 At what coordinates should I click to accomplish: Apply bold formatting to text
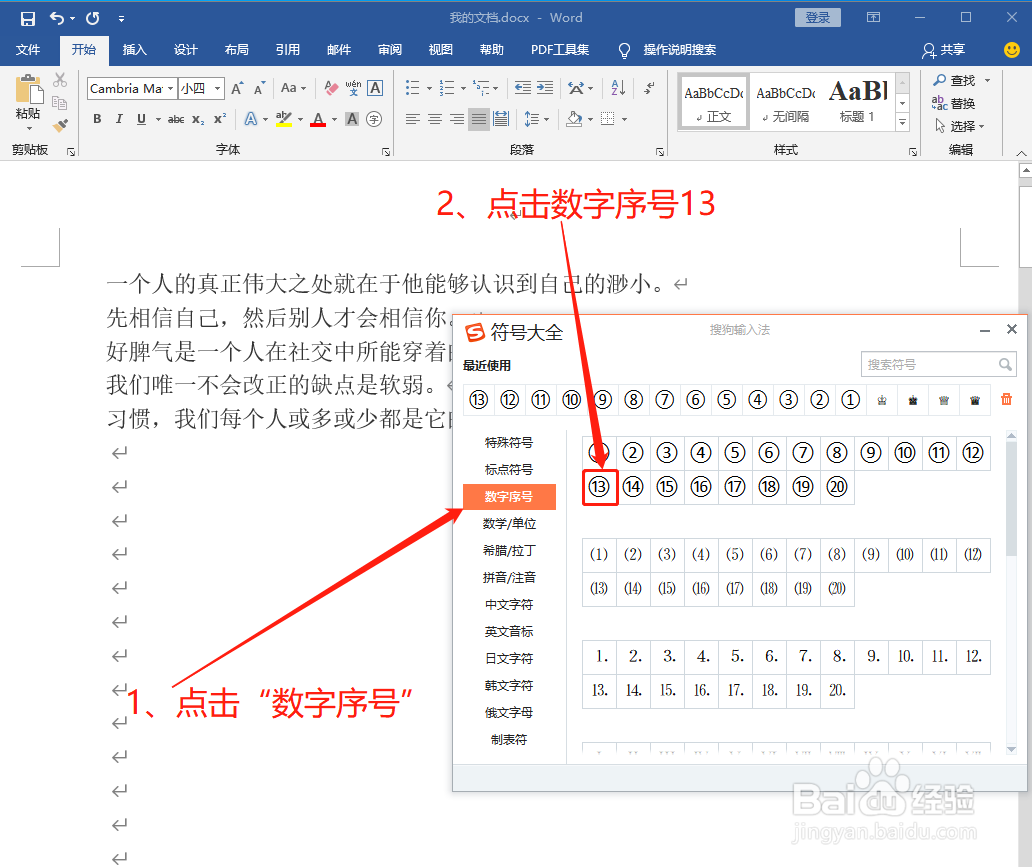pos(97,118)
